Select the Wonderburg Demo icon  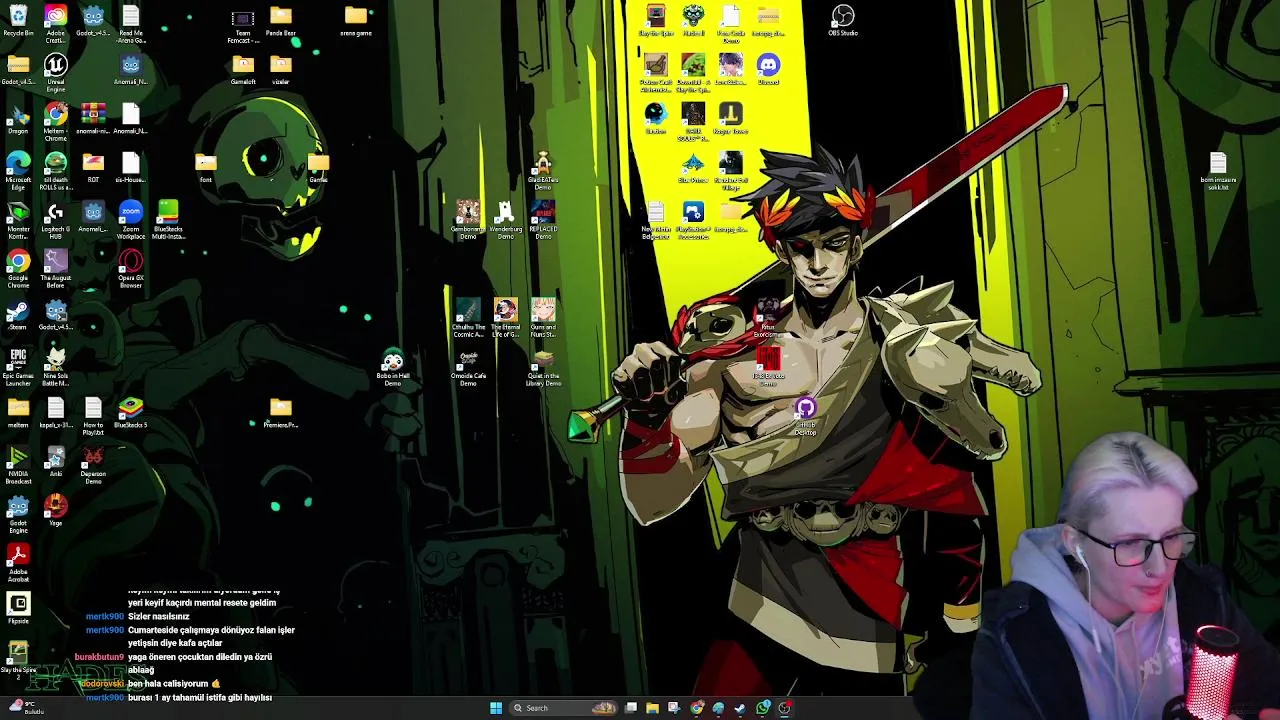pyautogui.click(x=505, y=219)
